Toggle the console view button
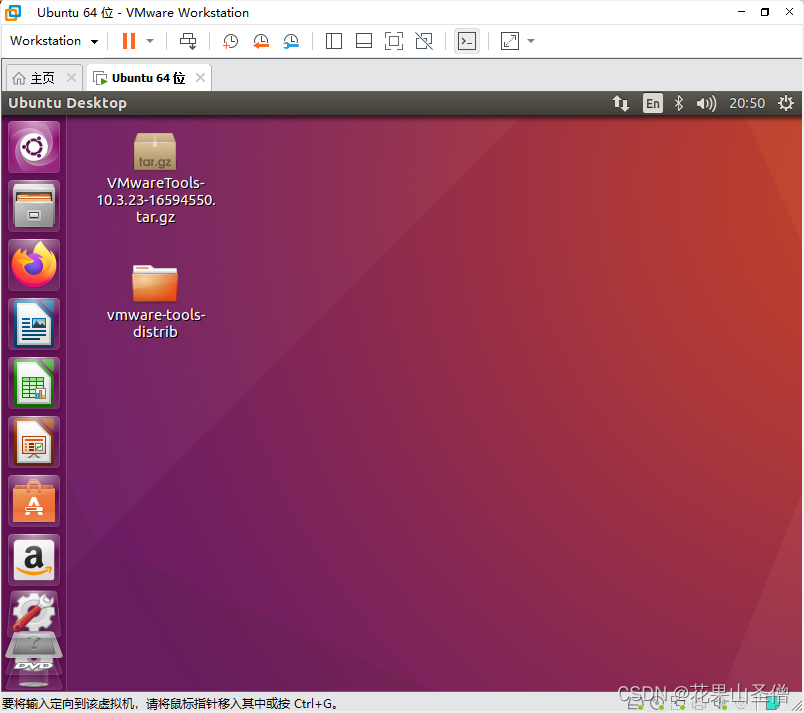This screenshot has width=804, height=713. tap(466, 41)
